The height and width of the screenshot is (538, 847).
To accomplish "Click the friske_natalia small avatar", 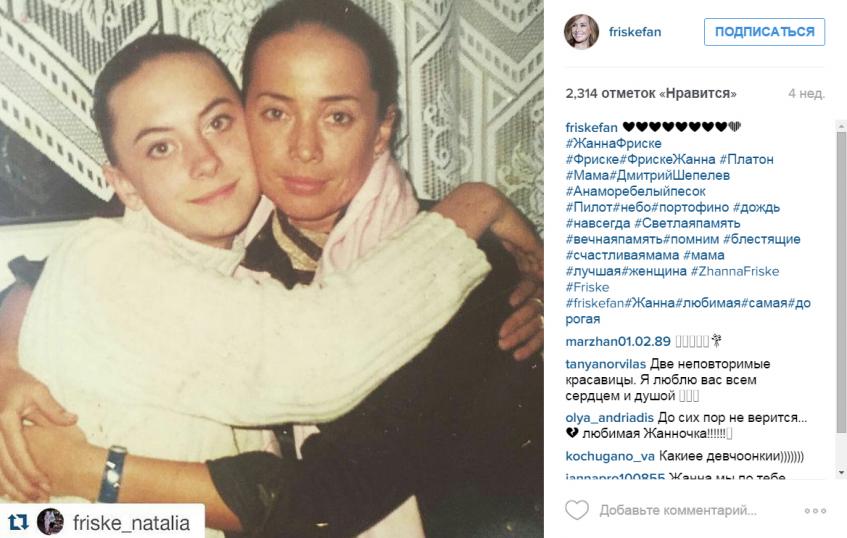I will 50,522.
